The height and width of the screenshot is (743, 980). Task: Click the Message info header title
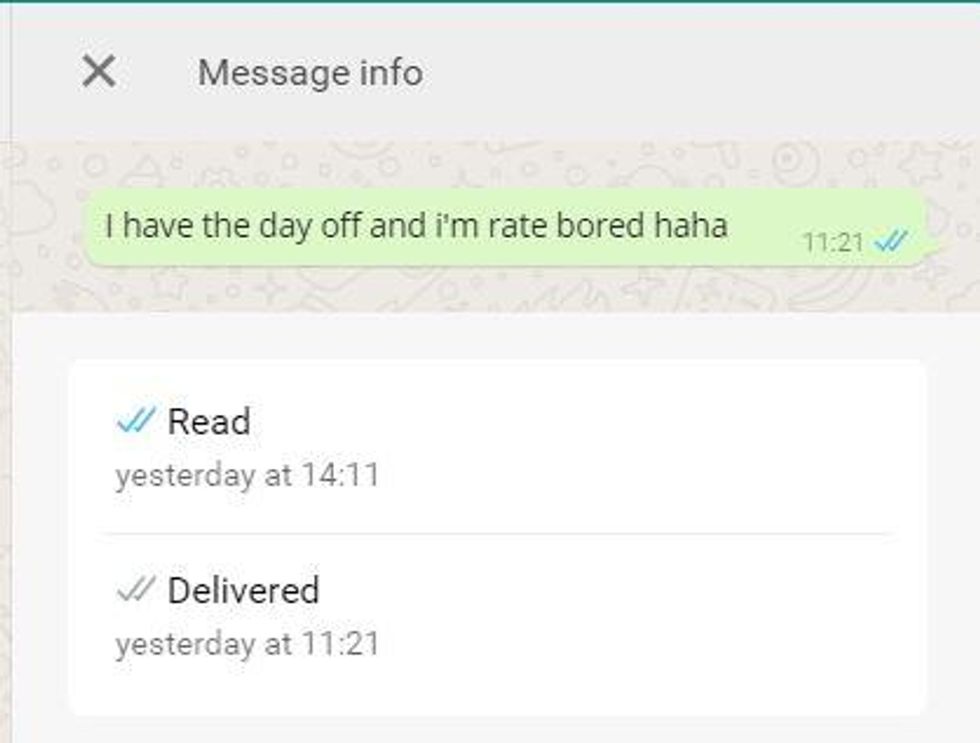[x=310, y=72]
